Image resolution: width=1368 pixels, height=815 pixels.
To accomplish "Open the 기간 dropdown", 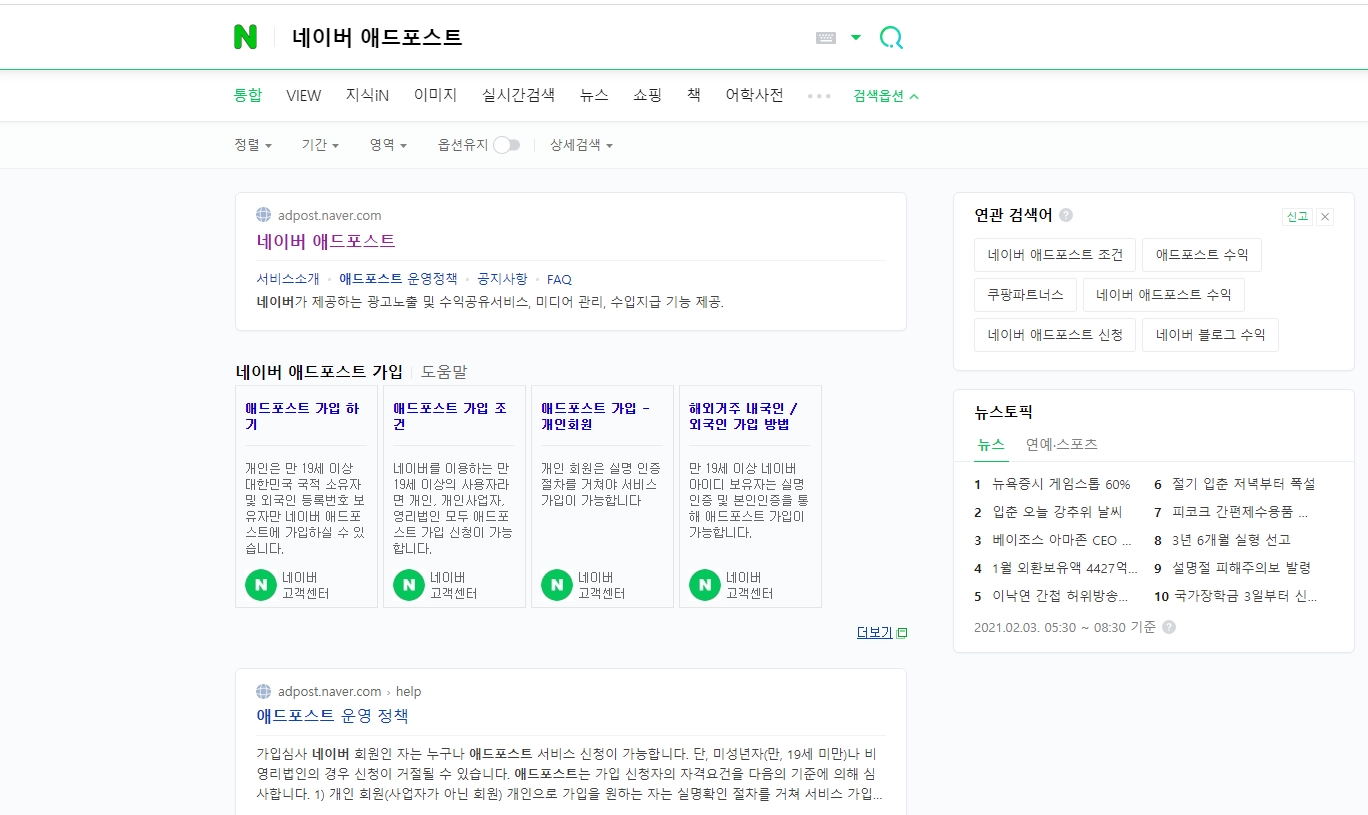I will click(x=320, y=145).
